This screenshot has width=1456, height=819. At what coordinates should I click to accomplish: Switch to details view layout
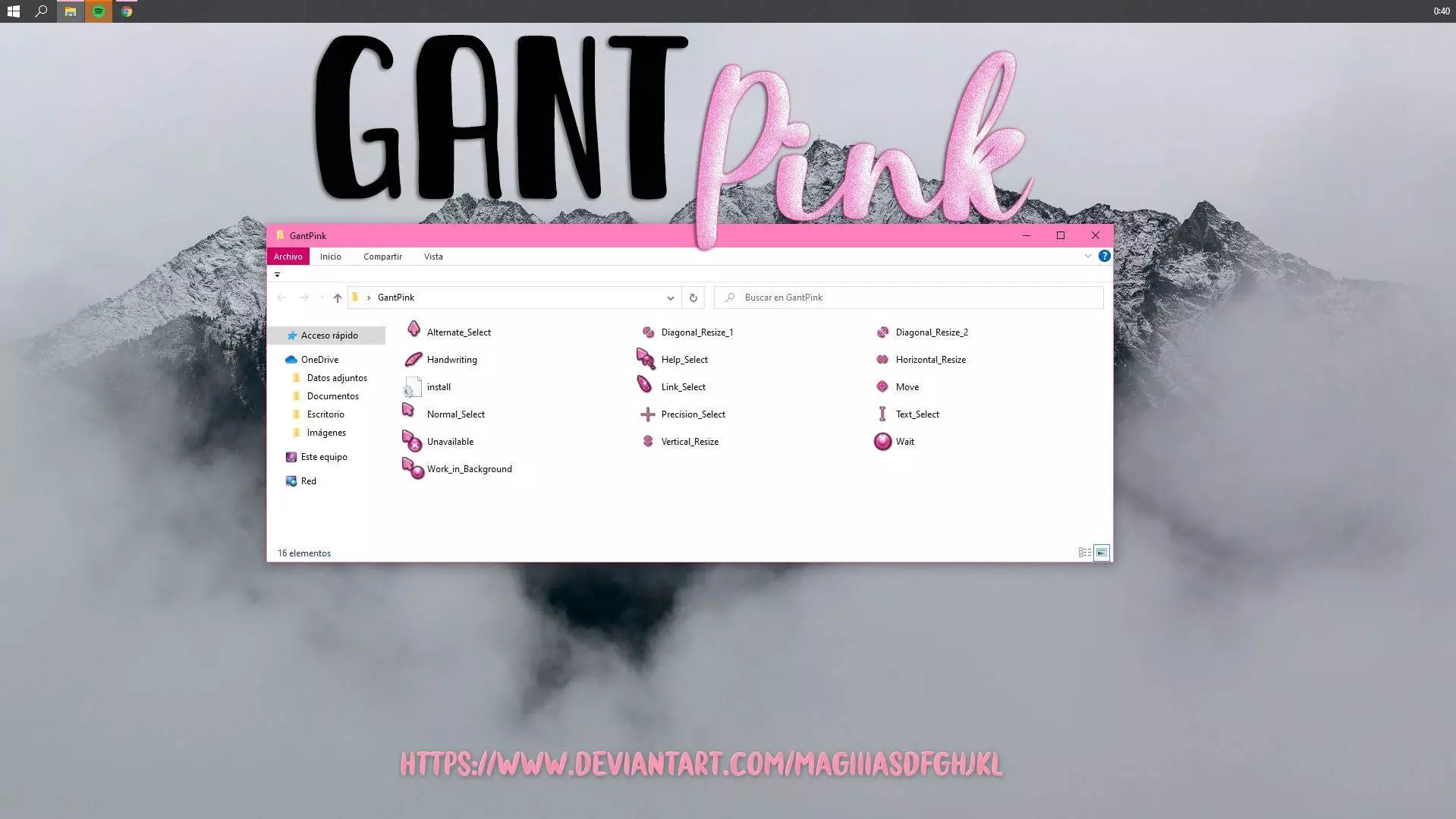point(1084,553)
